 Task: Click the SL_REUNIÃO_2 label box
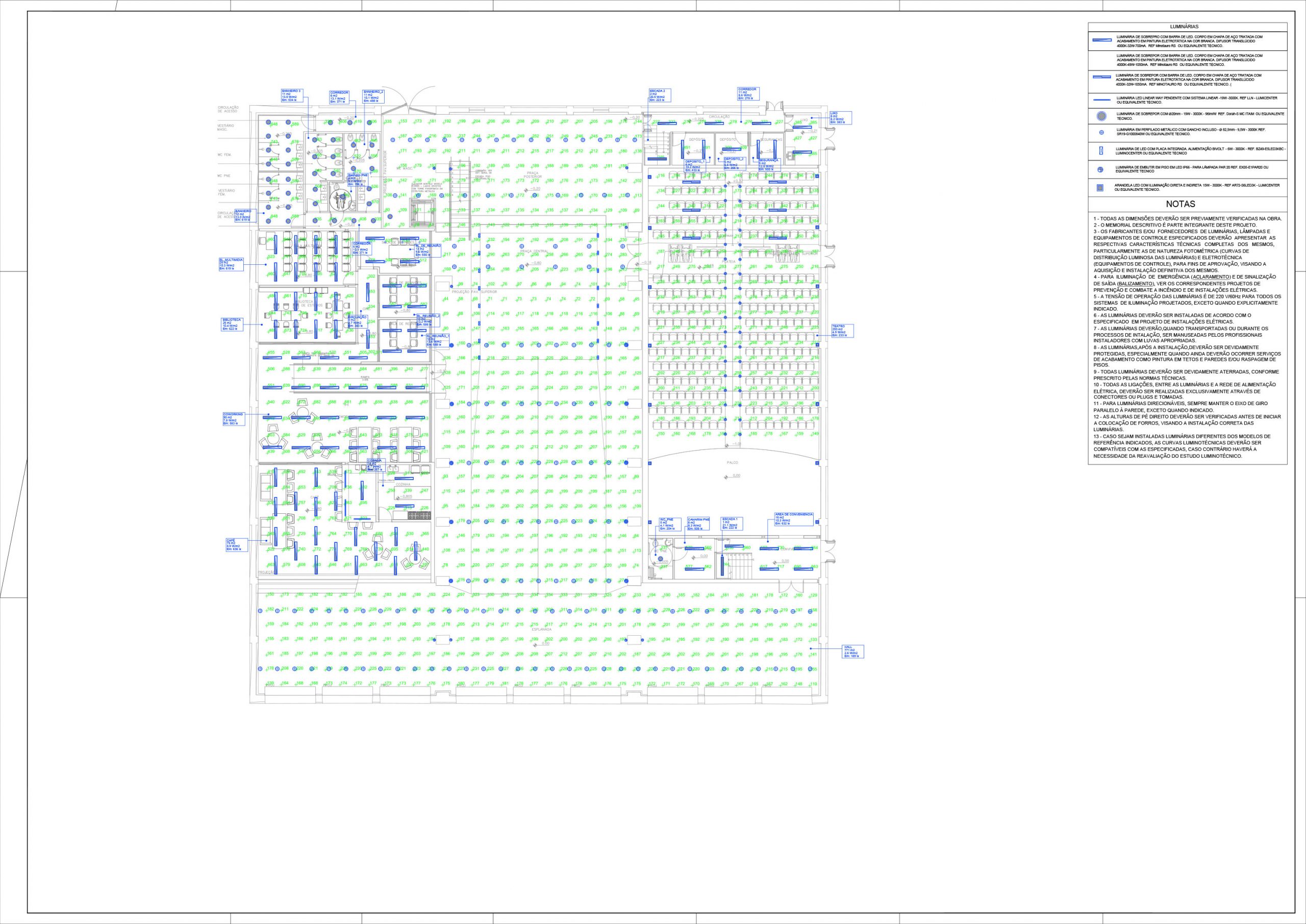pyautogui.click(x=429, y=320)
